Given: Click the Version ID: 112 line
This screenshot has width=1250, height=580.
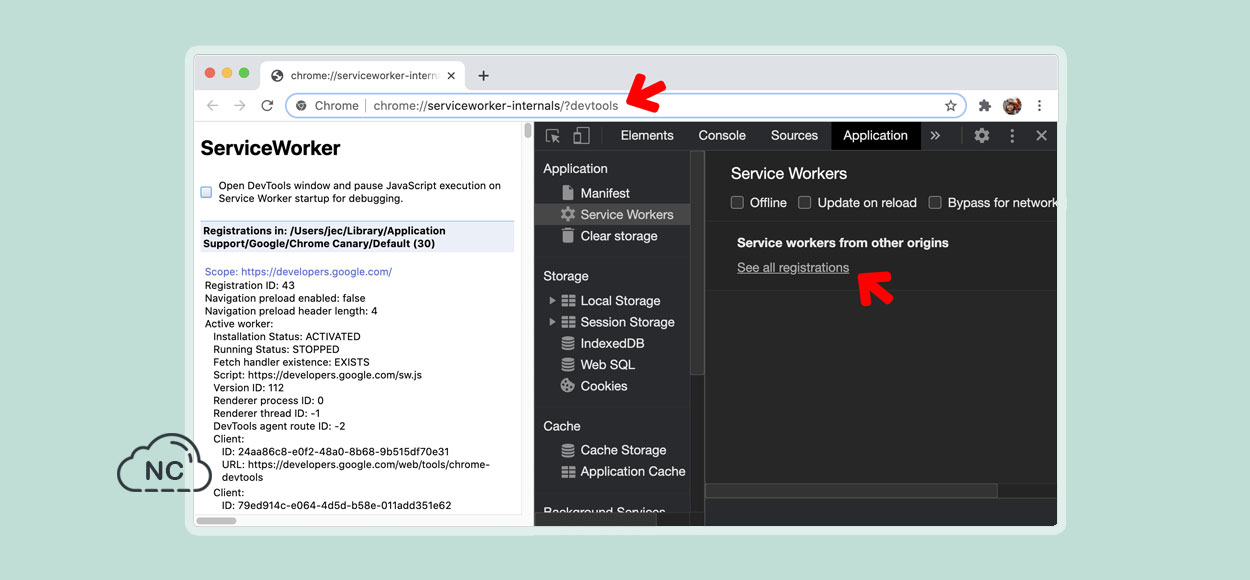Looking at the screenshot, I should coord(248,388).
